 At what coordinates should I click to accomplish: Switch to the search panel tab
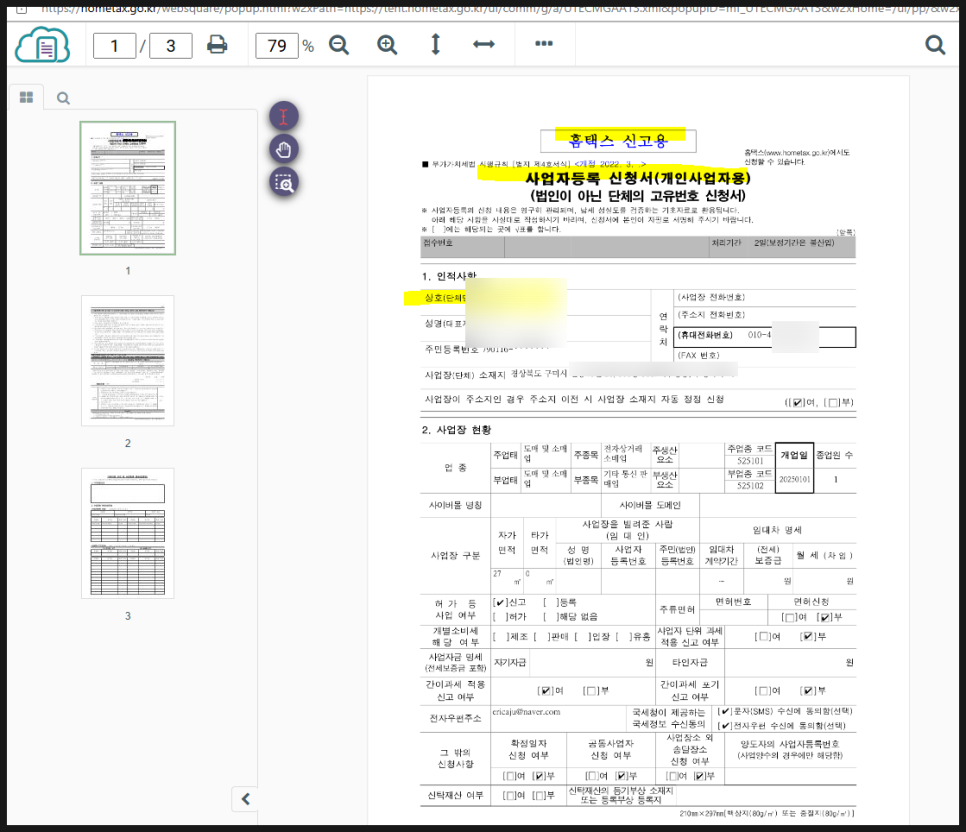pos(63,98)
